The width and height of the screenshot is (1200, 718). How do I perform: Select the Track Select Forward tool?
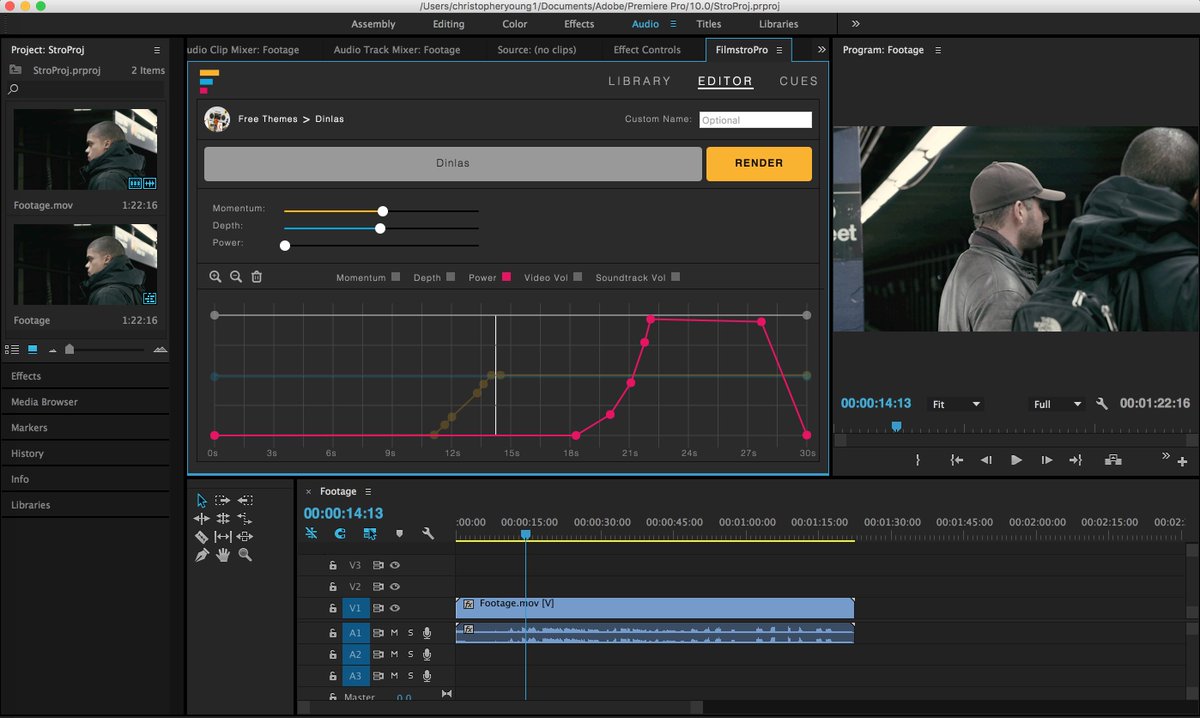pos(222,500)
